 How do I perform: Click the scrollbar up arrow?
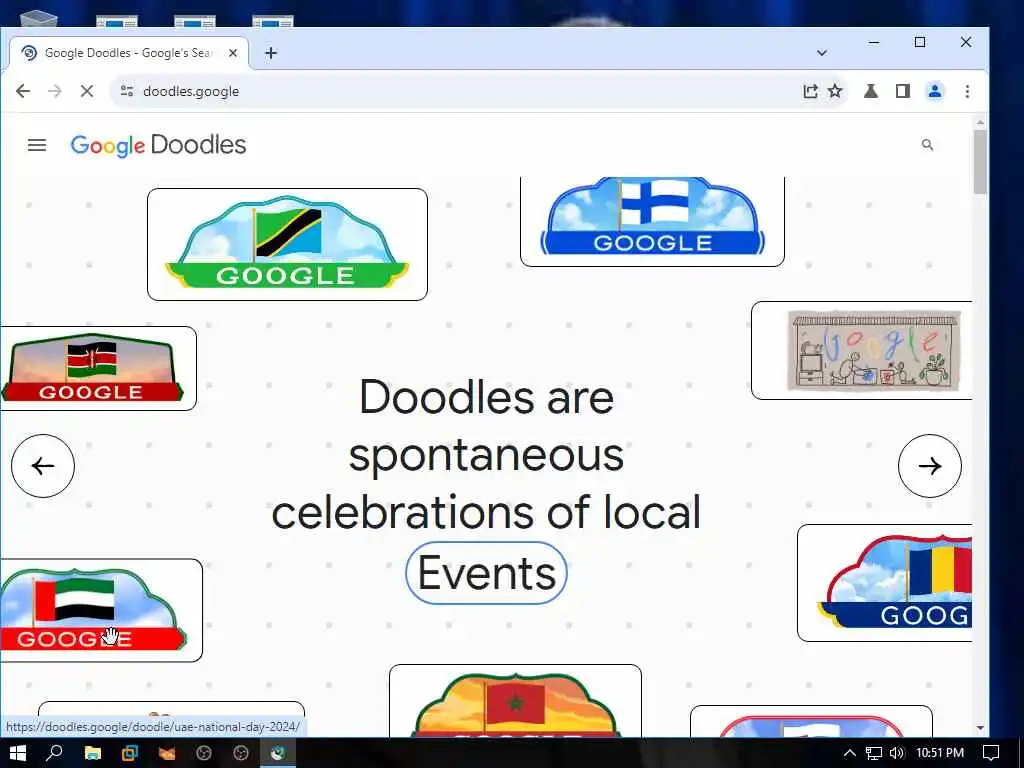coord(980,122)
